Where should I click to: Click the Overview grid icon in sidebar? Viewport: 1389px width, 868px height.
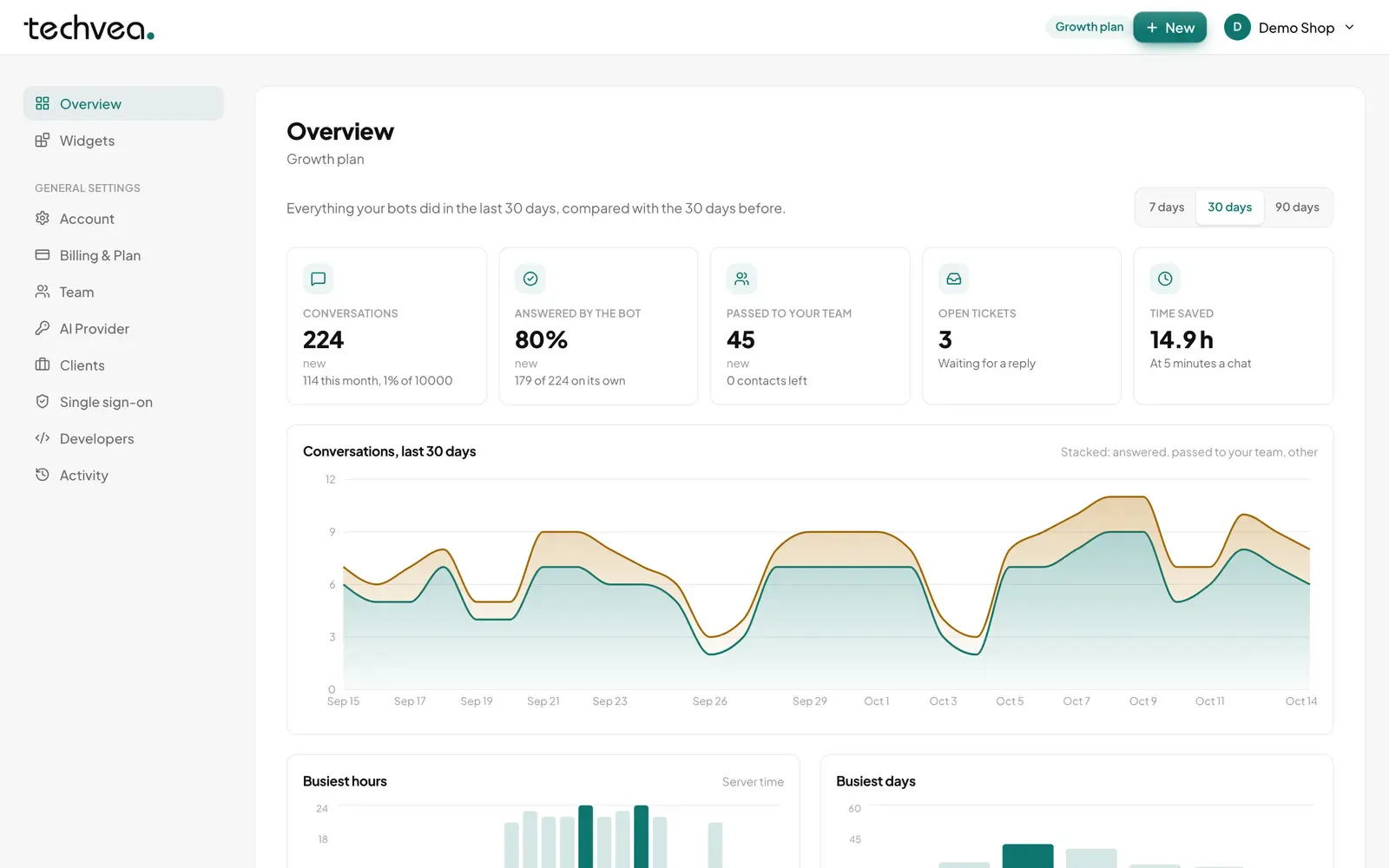[x=43, y=103]
